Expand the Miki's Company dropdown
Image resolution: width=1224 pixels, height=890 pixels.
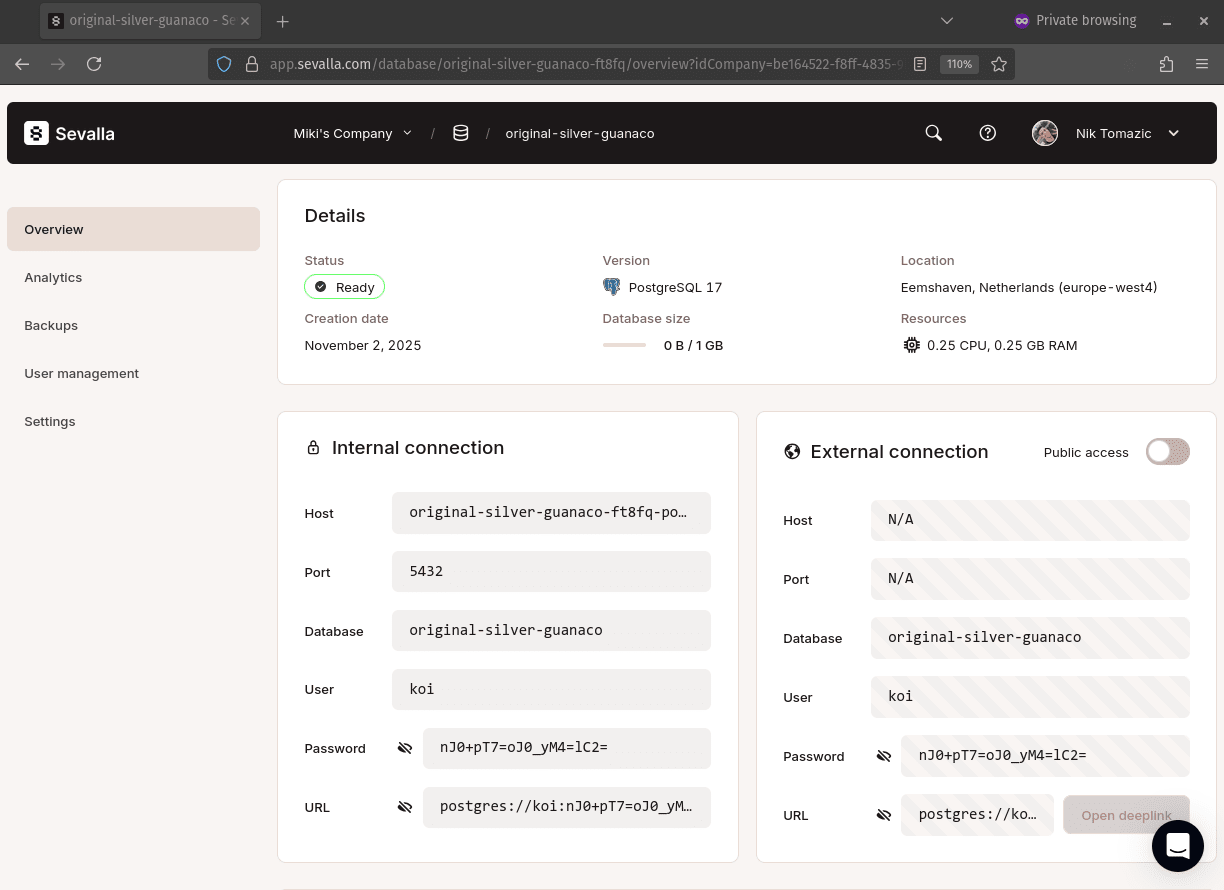[x=352, y=132]
